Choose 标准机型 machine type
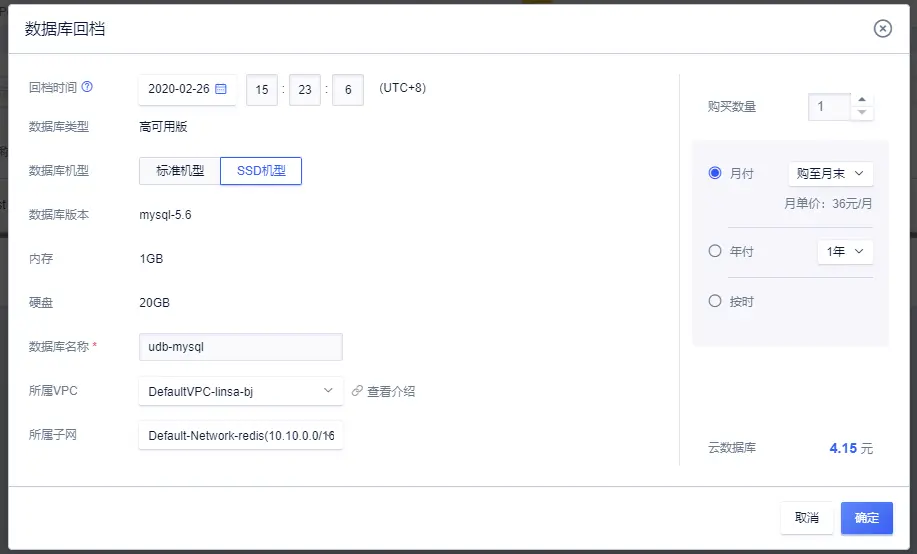Image resolution: width=917 pixels, height=554 pixels. click(180, 171)
